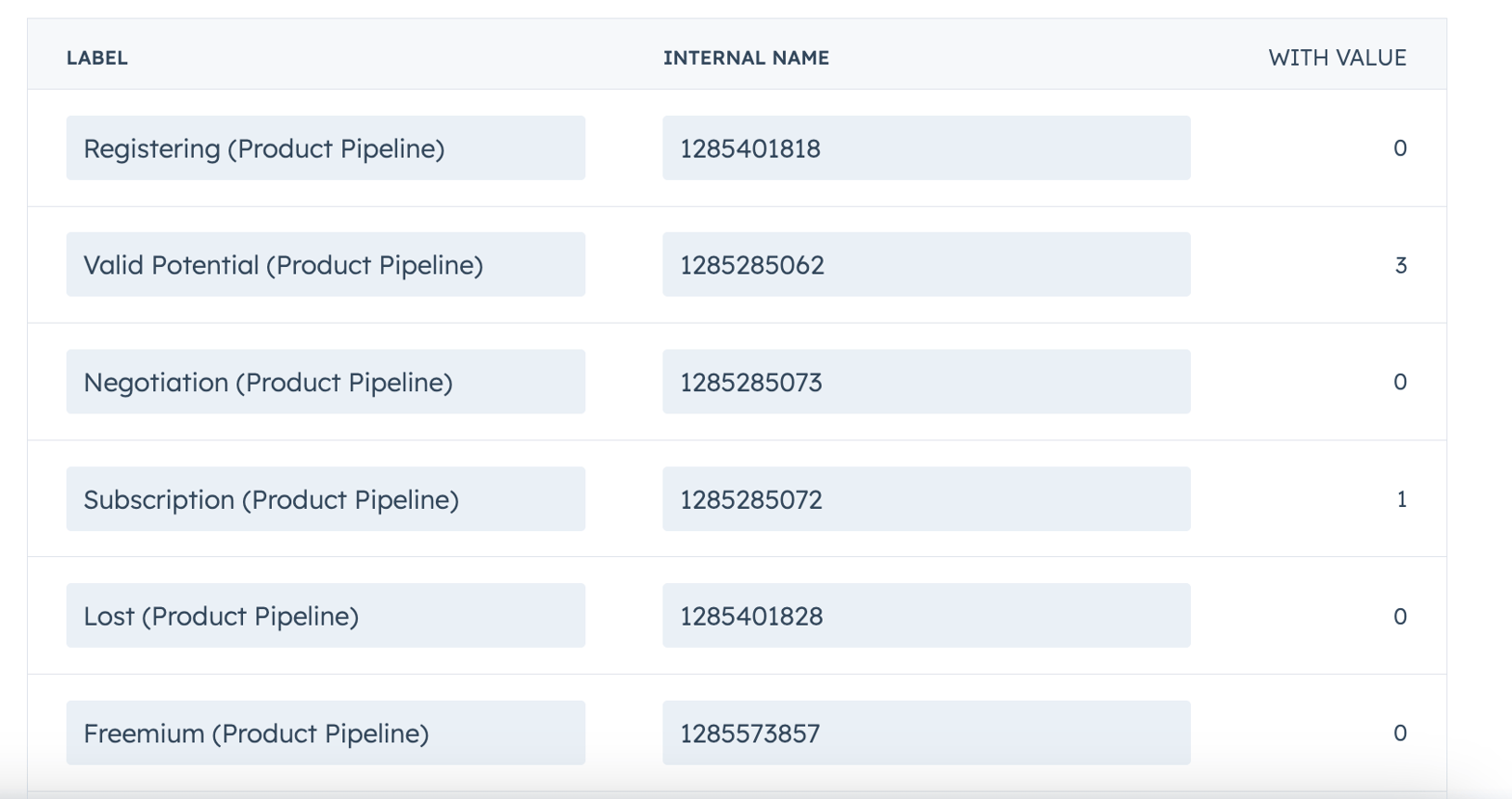The width and height of the screenshot is (1512, 799).
Task: Click the value count 0 for Registering
Action: (x=1400, y=148)
